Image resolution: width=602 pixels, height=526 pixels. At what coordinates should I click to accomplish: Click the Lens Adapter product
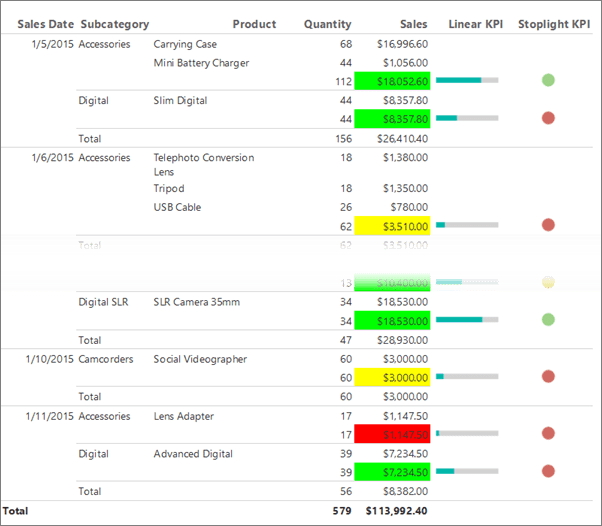[184, 417]
